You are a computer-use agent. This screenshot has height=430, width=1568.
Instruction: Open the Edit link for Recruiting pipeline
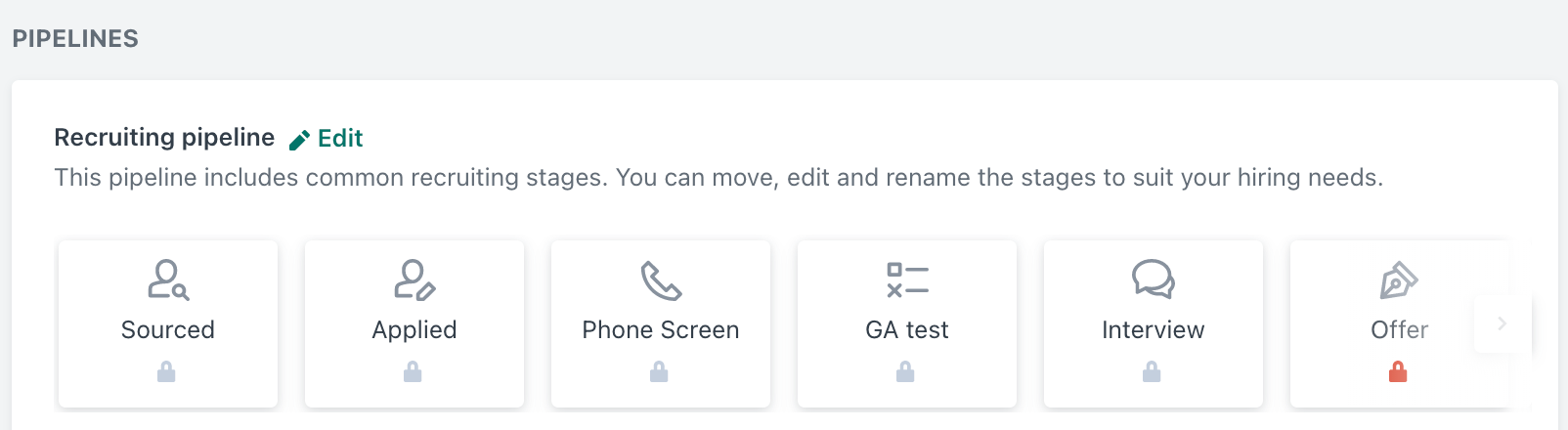[339, 139]
